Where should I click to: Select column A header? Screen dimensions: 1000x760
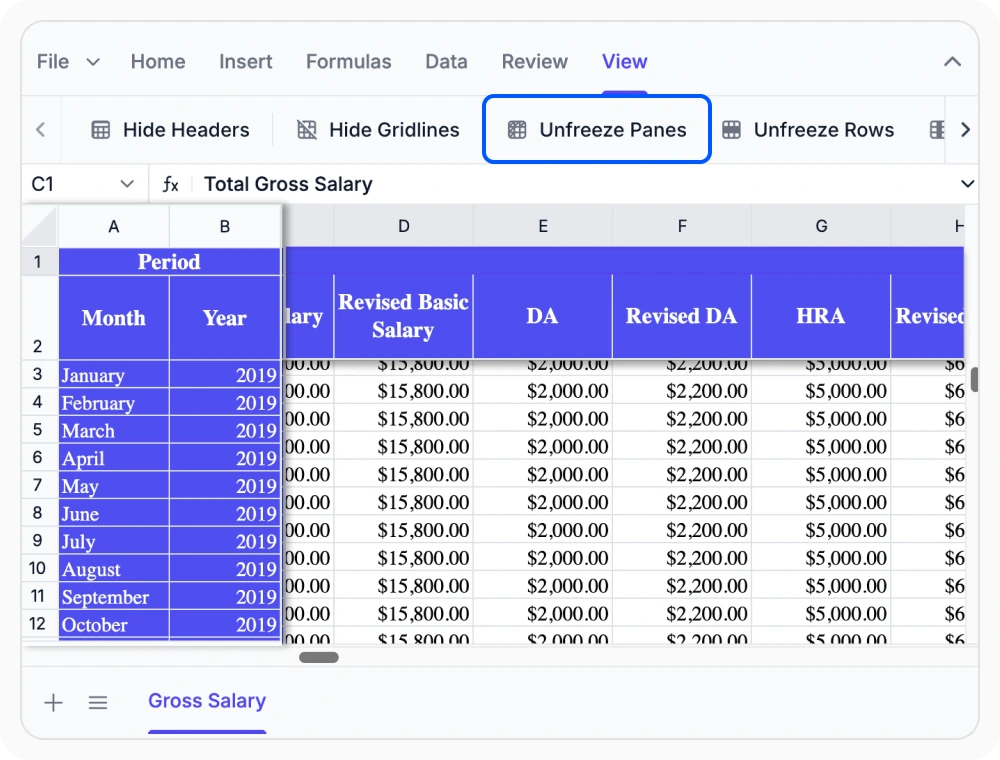click(x=114, y=226)
